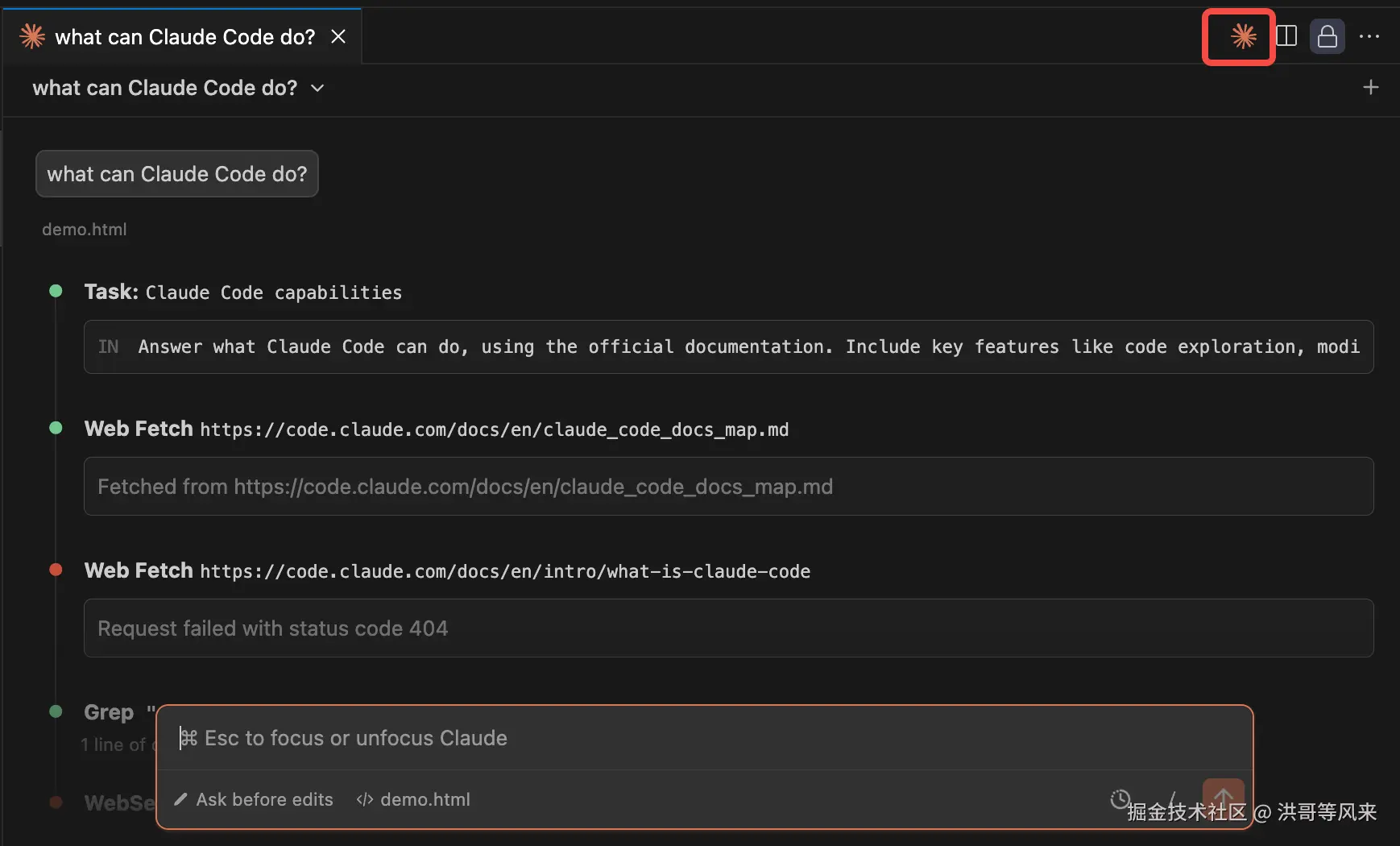The height and width of the screenshot is (846, 1400).
Task: Open the split editor layout icon
Action: pos(1286,36)
